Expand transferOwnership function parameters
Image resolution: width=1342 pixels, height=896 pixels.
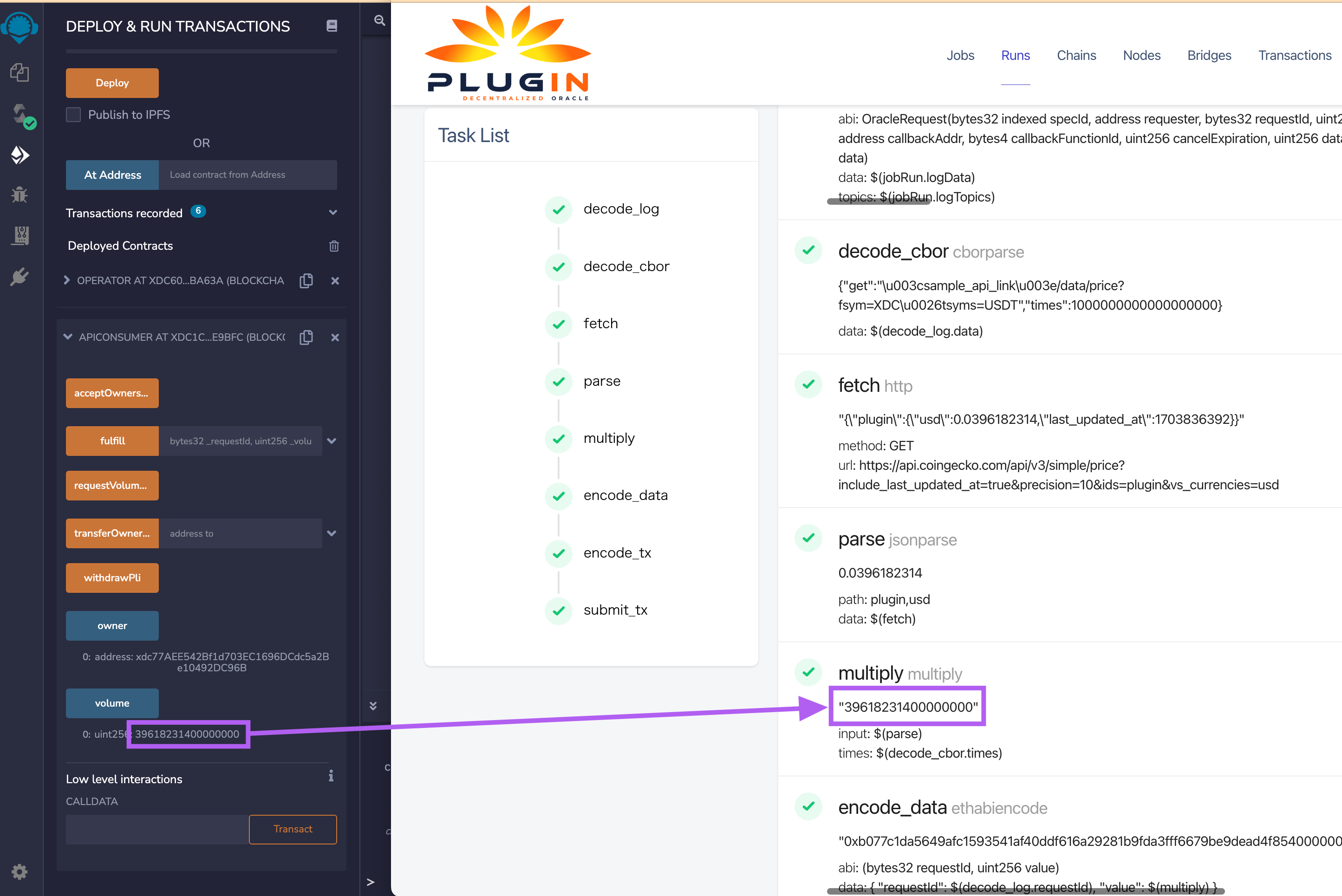332,534
